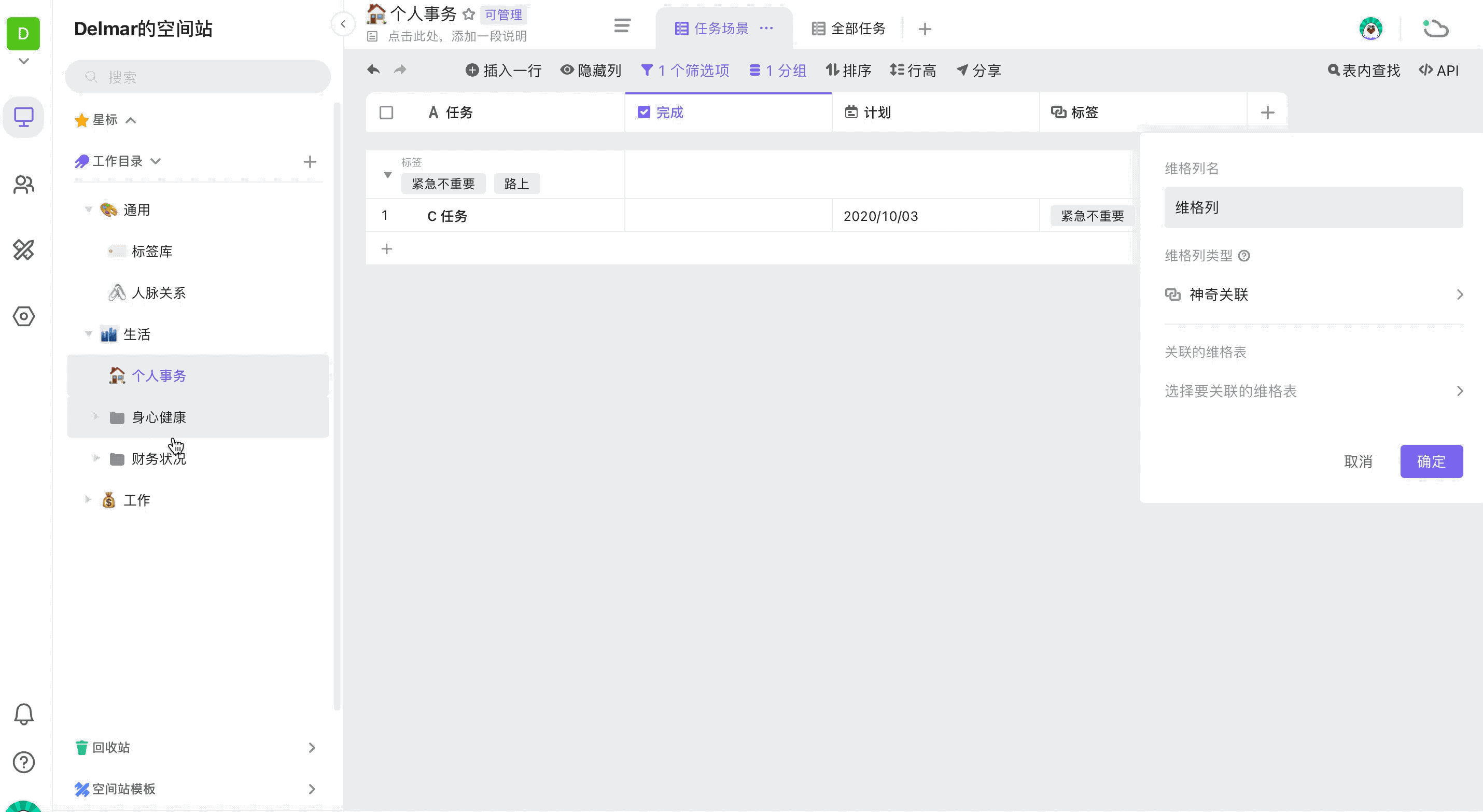Click the 确定 confirm button

[x=1431, y=461]
